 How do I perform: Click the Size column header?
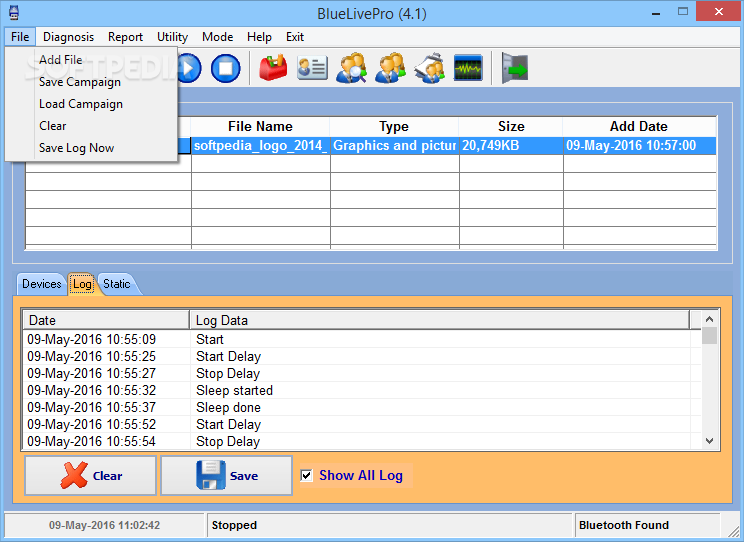[x=511, y=126]
